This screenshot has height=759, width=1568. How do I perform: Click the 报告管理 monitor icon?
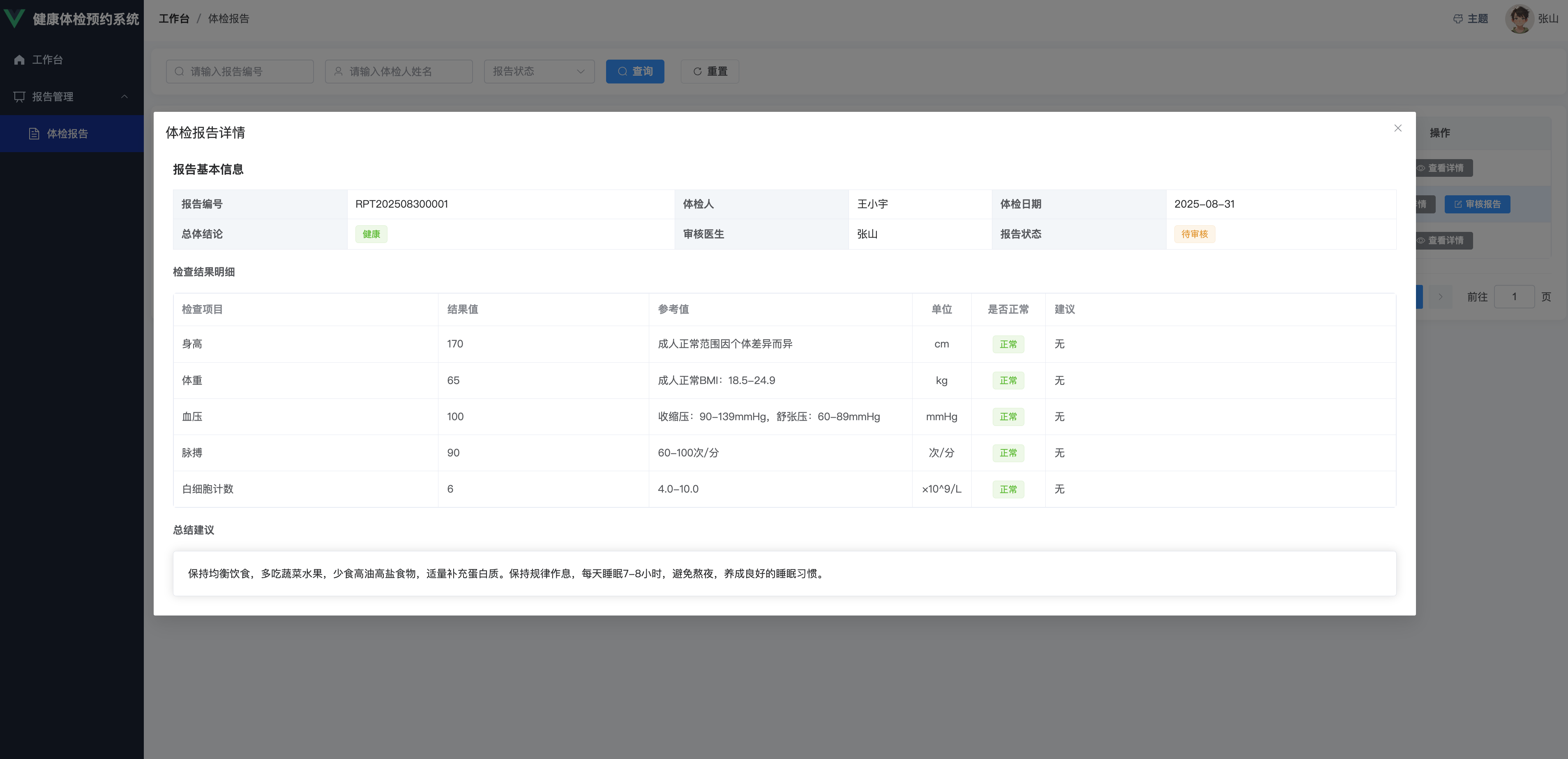coord(19,97)
